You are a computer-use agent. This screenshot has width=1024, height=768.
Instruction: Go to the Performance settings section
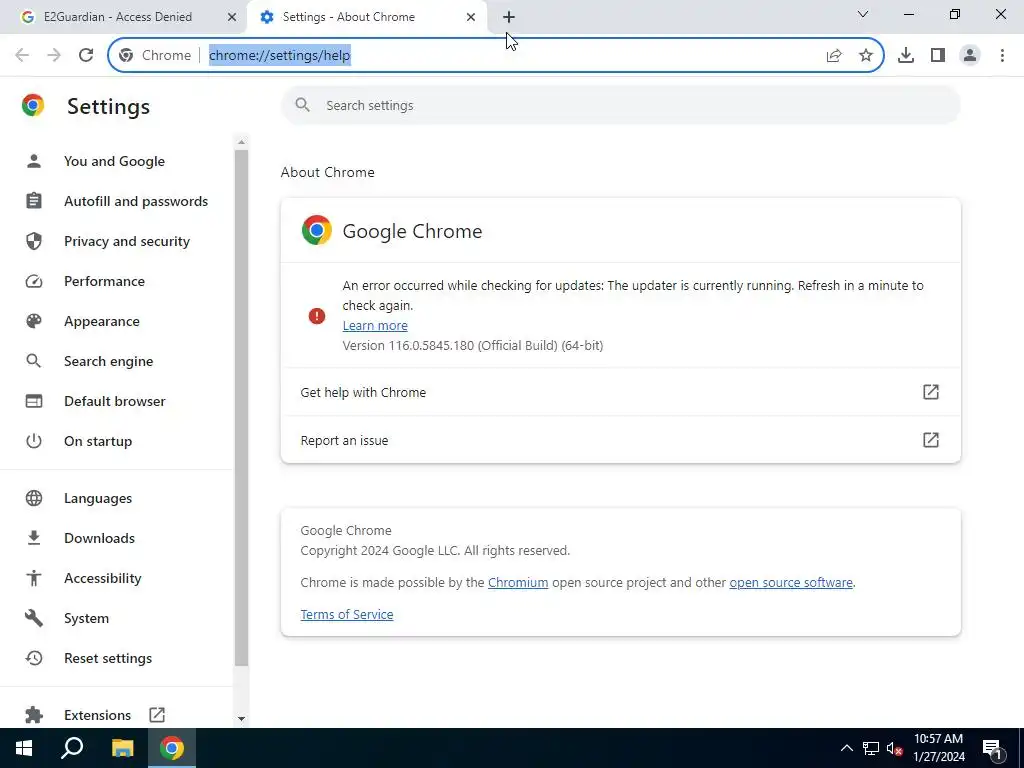[x=104, y=281]
